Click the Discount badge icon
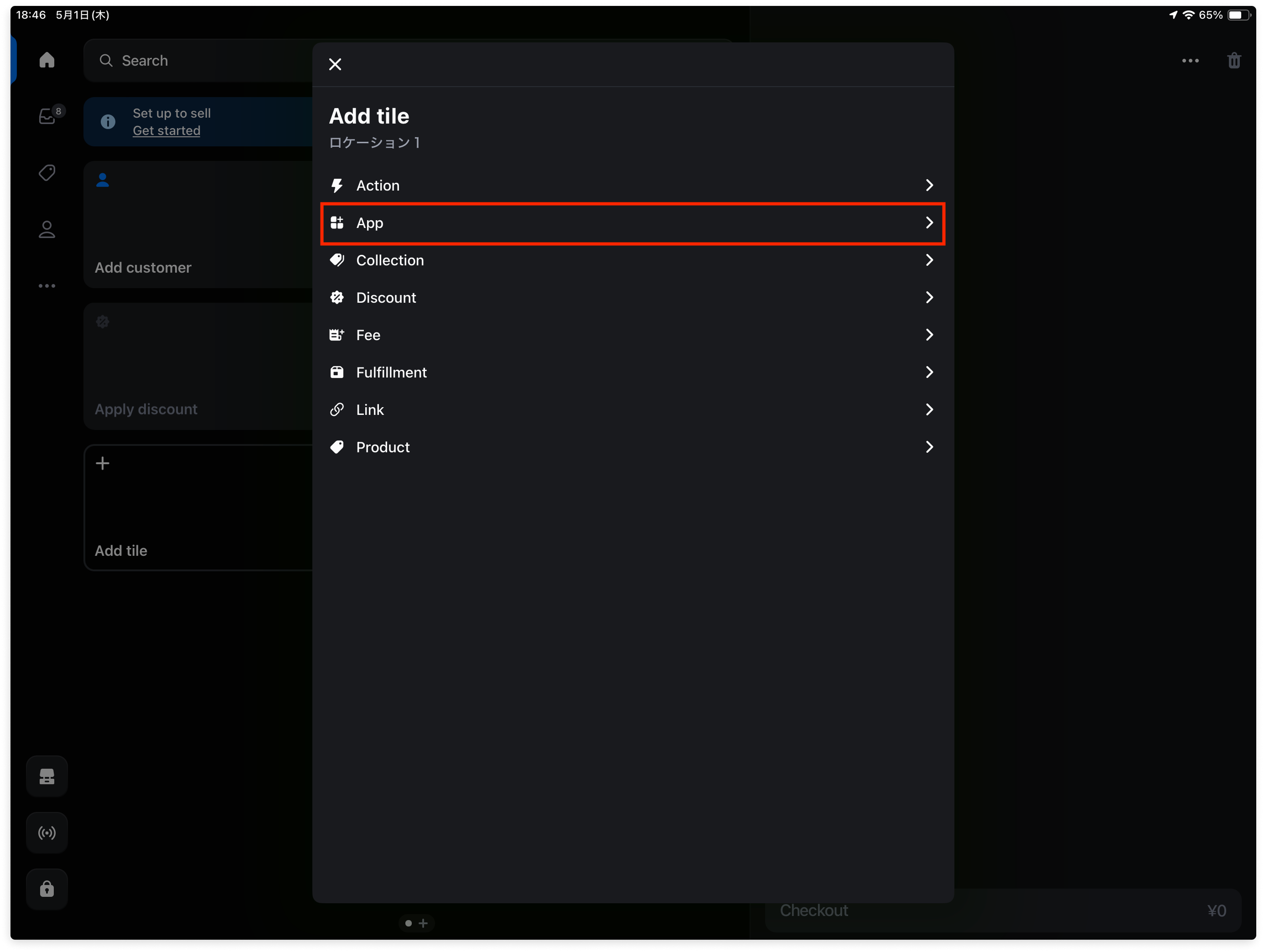Screen dimensions: 1264x952 pos(337,297)
